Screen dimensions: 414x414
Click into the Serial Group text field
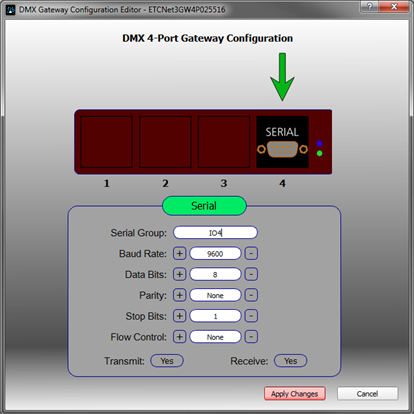tap(215, 233)
